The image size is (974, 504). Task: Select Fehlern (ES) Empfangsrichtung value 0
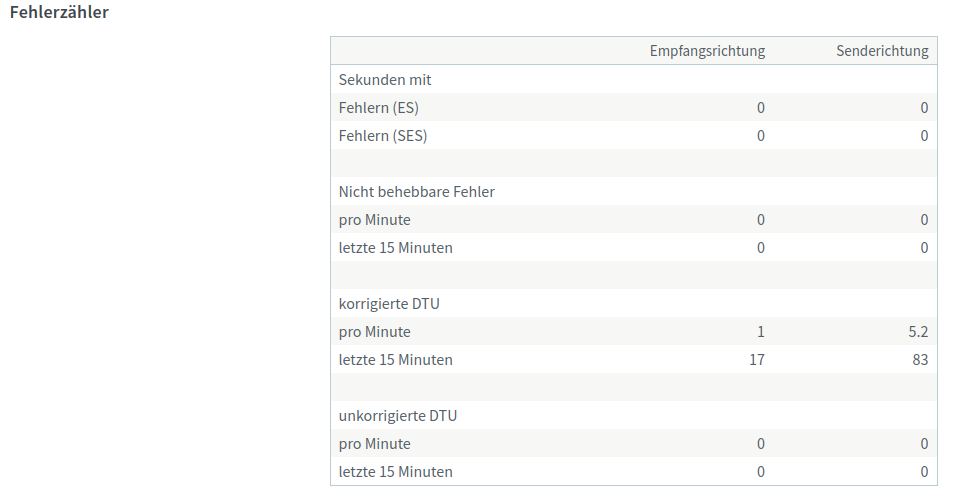[761, 108]
